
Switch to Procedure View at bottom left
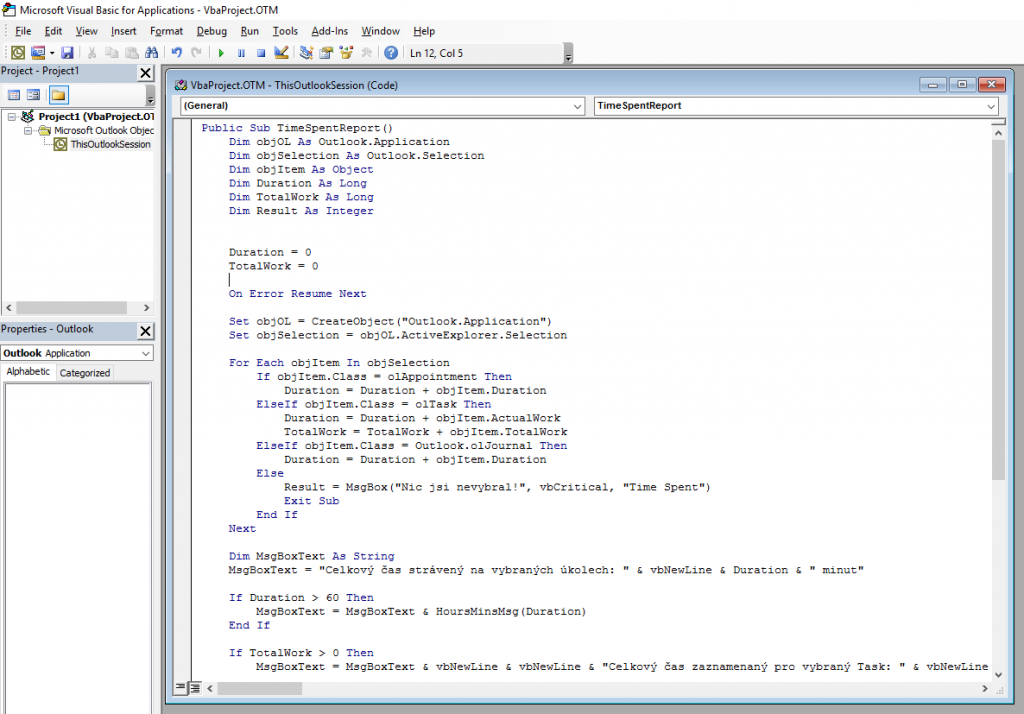pyautogui.click(x=181, y=688)
